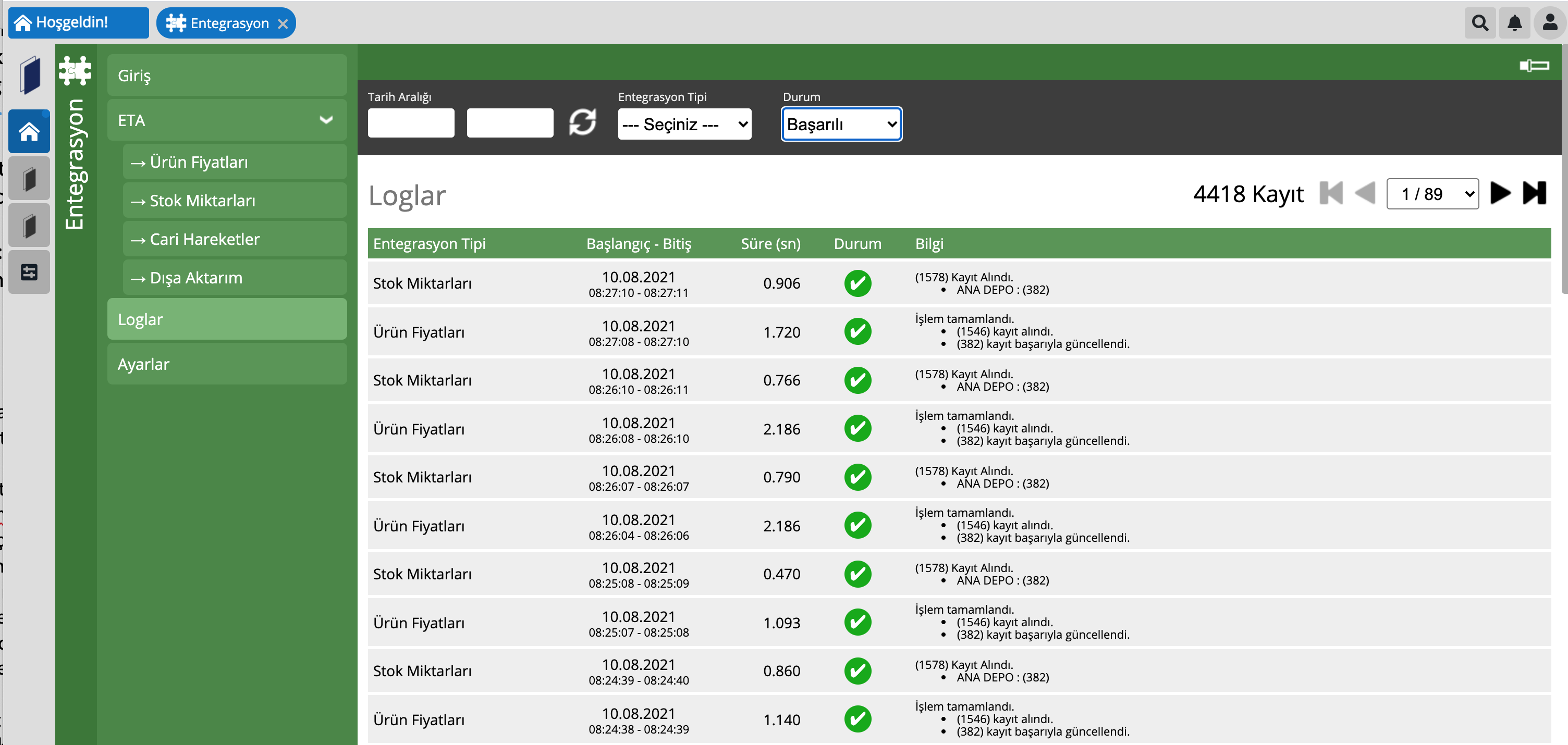Open Dışa Aktarım submenu item
The image size is (1568, 745).
coord(235,278)
